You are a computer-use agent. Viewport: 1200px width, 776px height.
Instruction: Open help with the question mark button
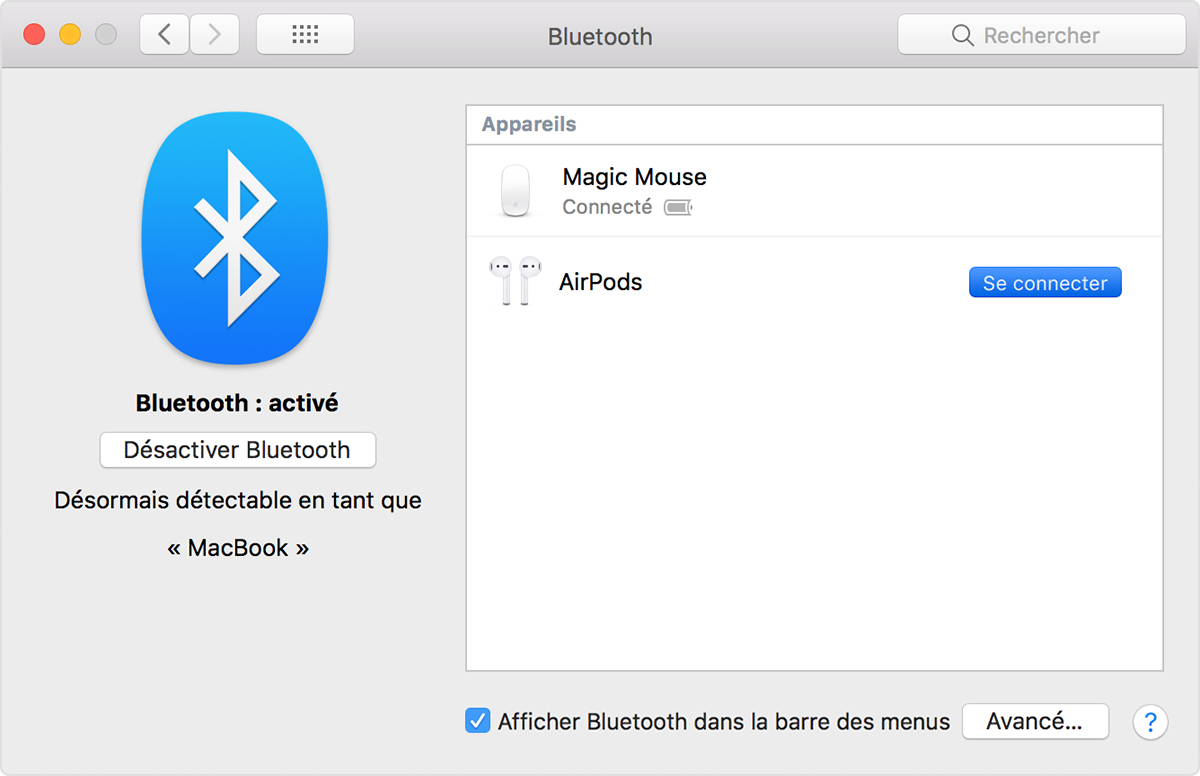[x=1150, y=722]
